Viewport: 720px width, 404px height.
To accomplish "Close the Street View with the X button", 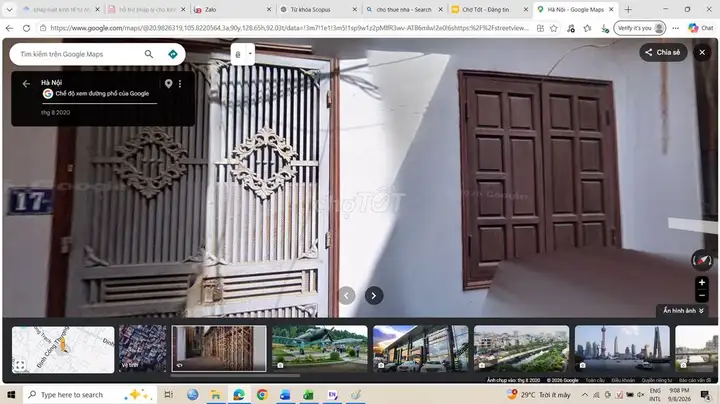I will [x=702, y=52].
